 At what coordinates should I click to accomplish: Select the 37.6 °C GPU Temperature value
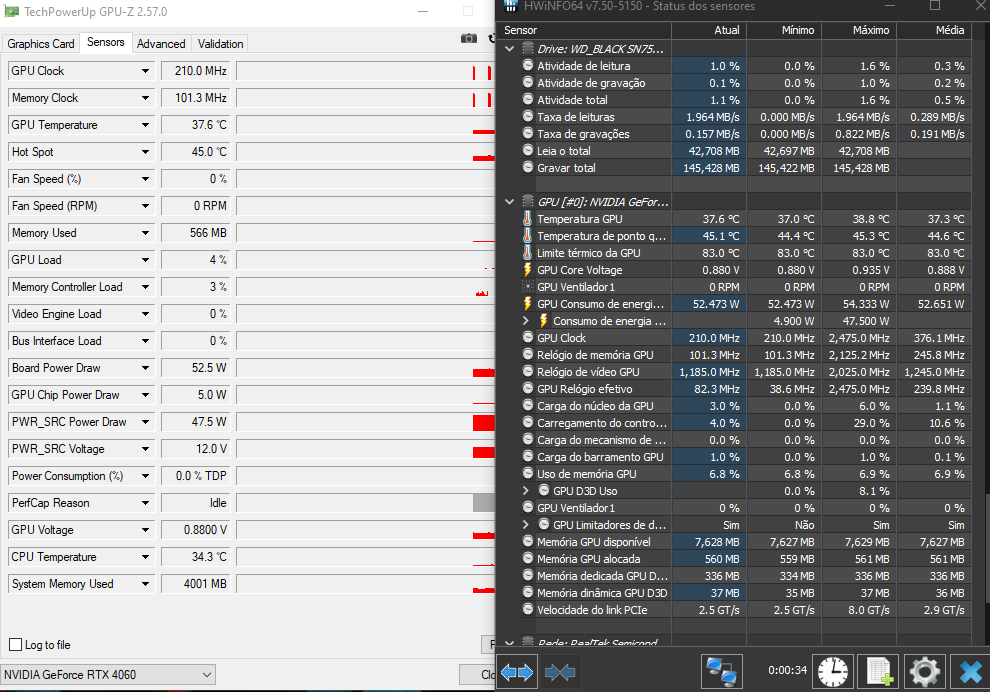coord(195,125)
